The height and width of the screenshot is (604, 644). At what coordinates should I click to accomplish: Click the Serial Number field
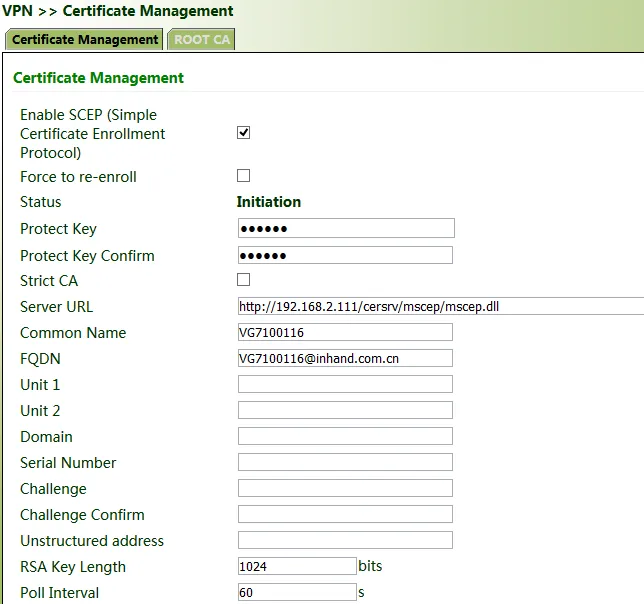(345, 462)
